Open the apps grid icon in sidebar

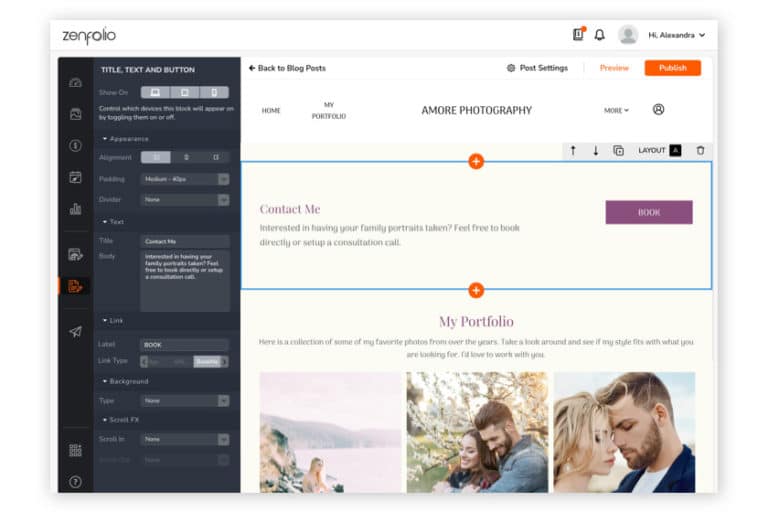click(x=75, y=450)
